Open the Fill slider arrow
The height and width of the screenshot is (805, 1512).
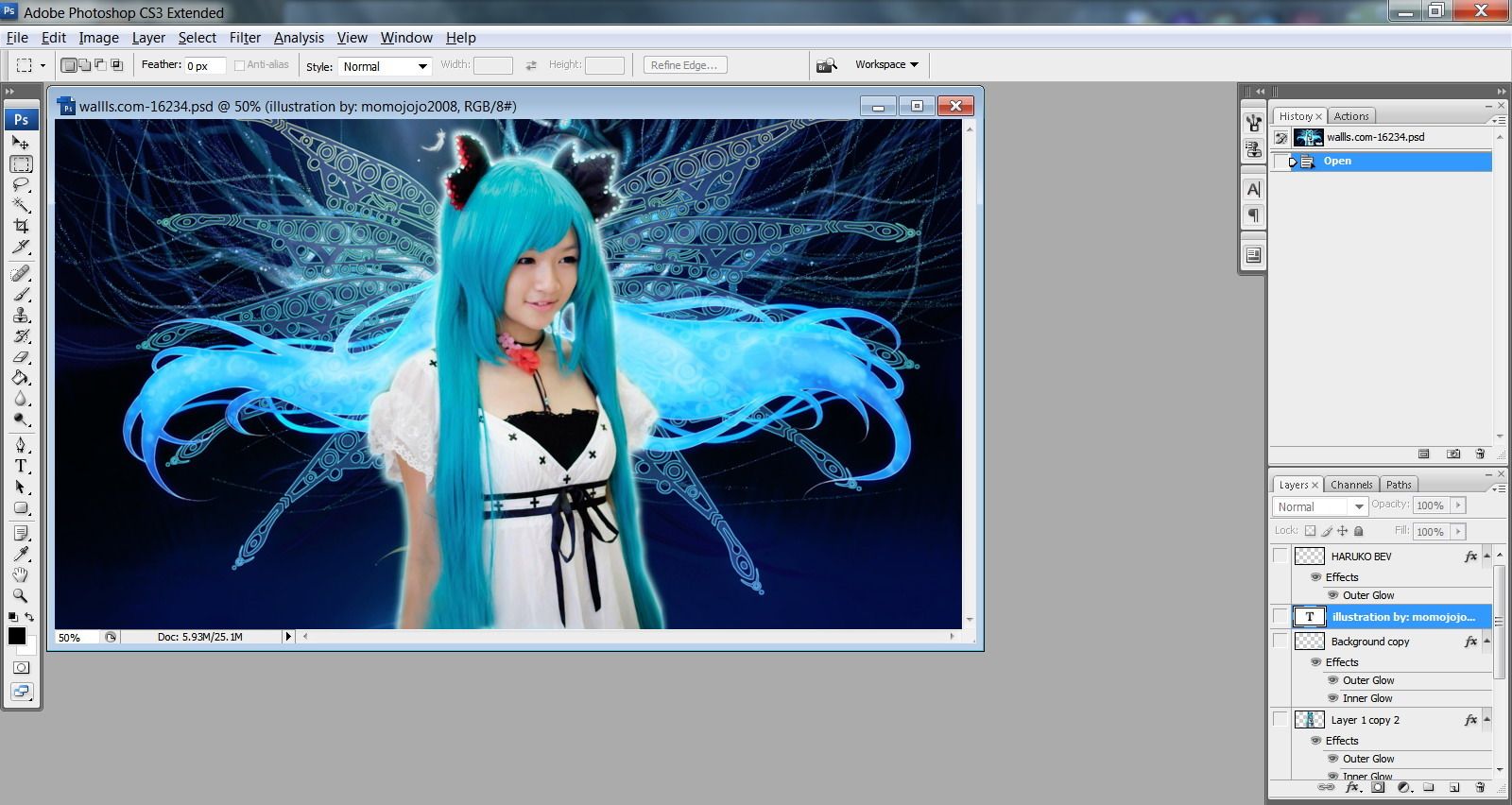pyautogui.click(x=1458, y=532)
